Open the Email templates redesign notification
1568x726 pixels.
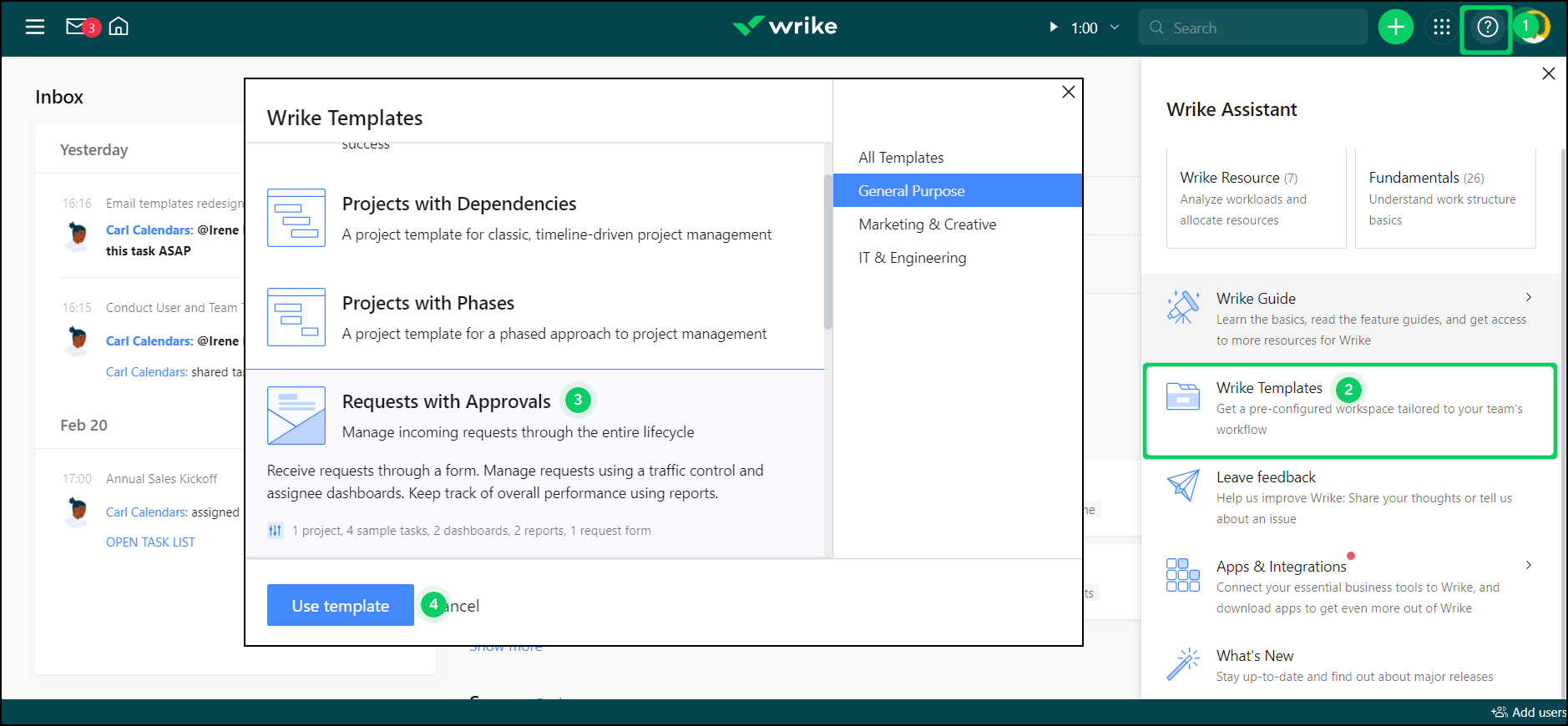pos(175,204)
